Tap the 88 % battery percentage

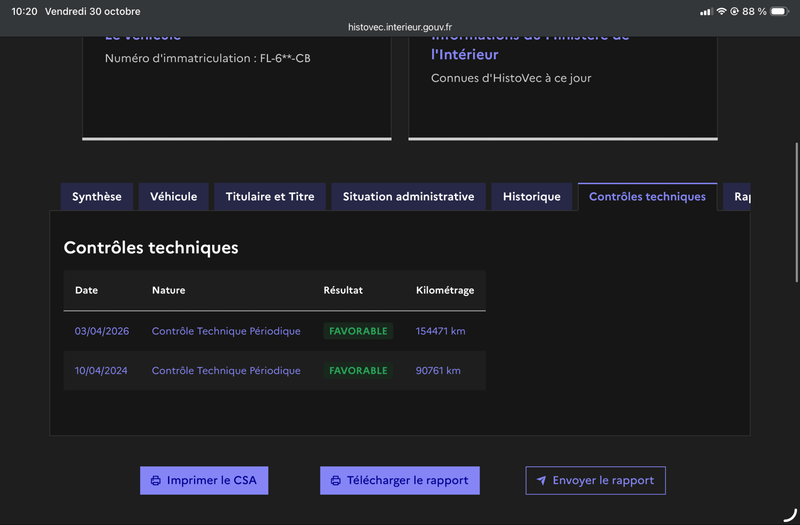(x=754, y=11)
